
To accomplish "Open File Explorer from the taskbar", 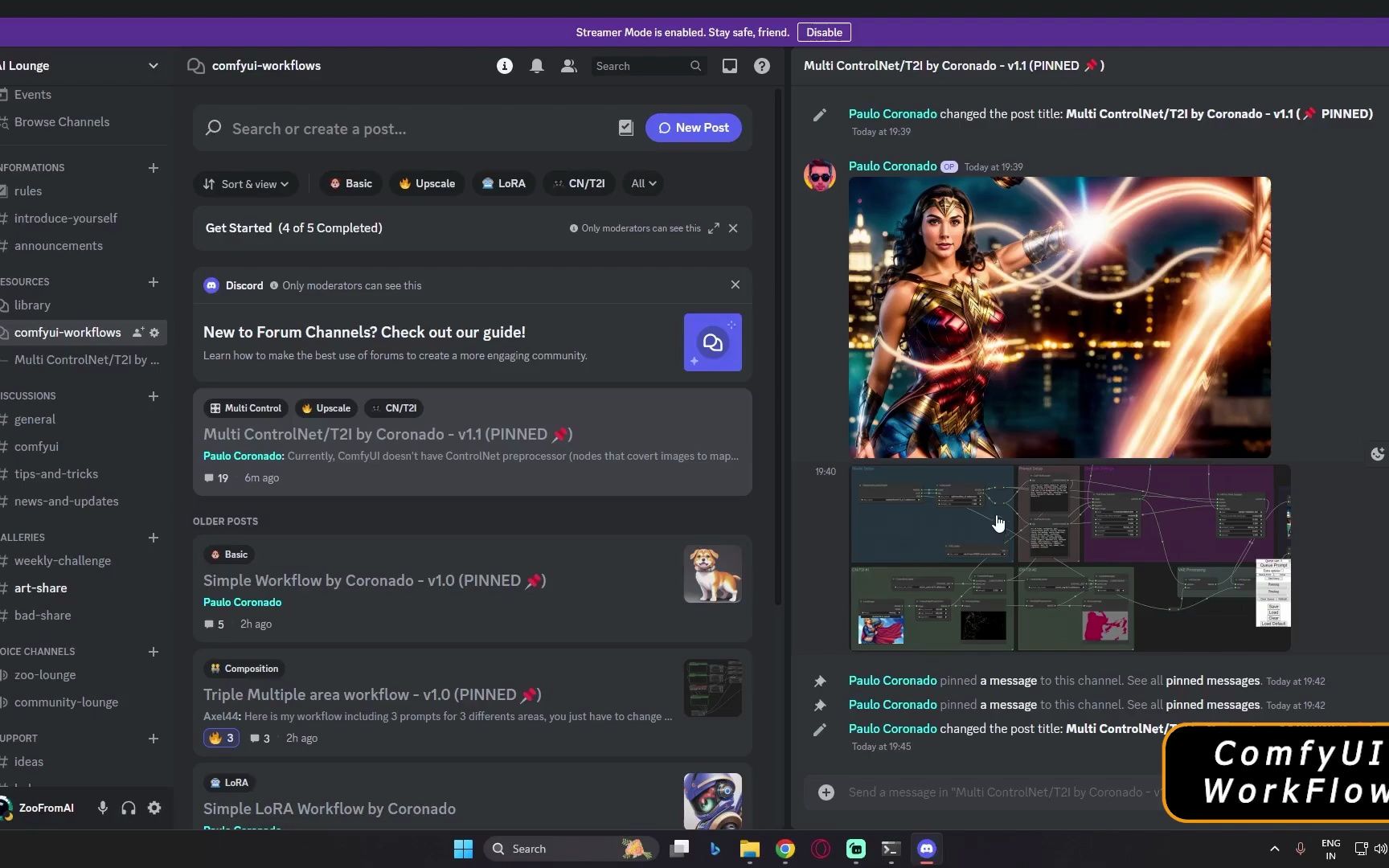I will 750,849.
